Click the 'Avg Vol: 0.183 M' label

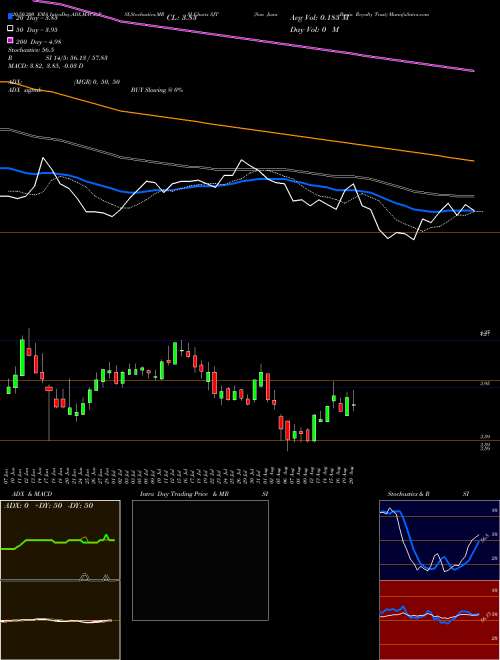pos(319,18)
